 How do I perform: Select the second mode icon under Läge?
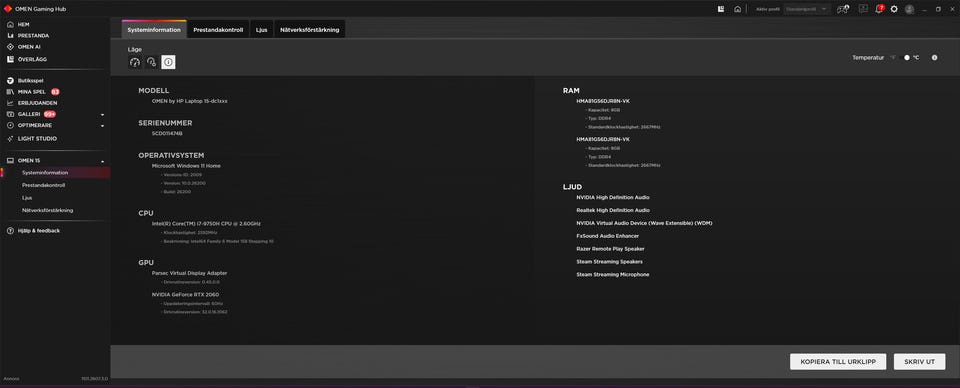pos(152,62)
